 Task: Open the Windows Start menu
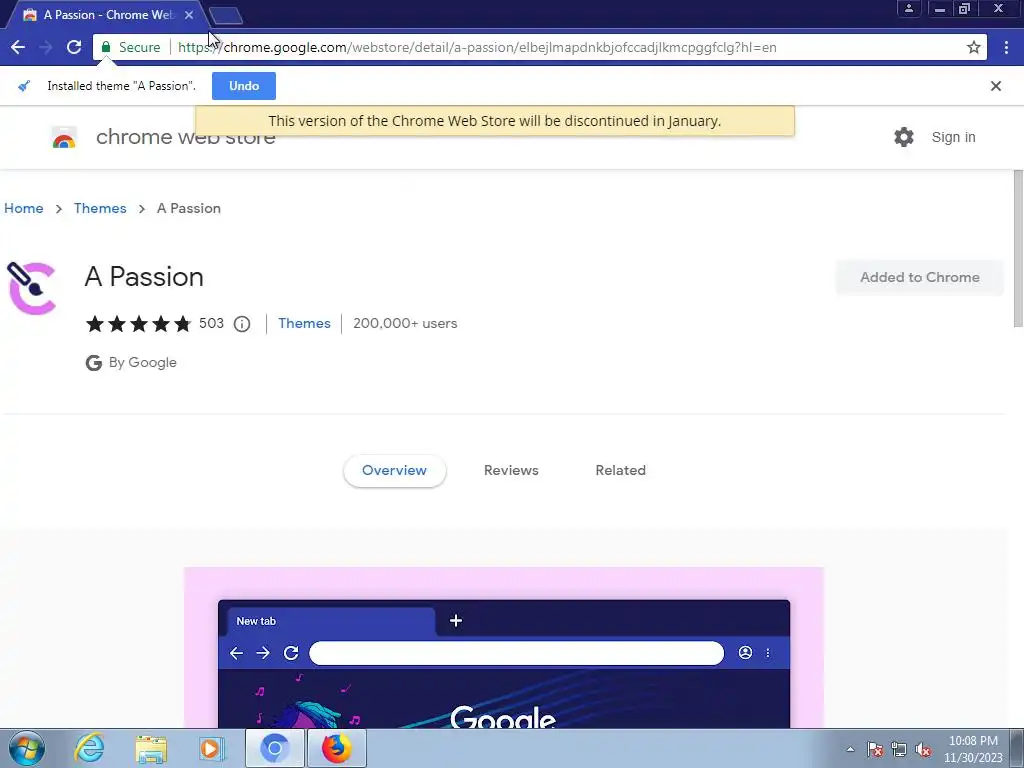point(27,748)
